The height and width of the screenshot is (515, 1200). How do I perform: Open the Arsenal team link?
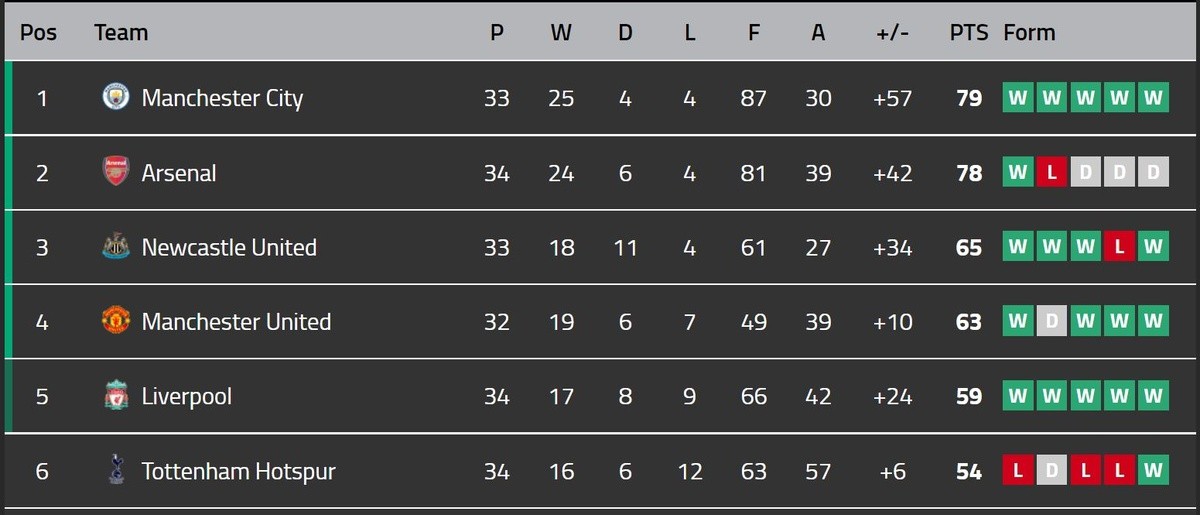[179, 173]
